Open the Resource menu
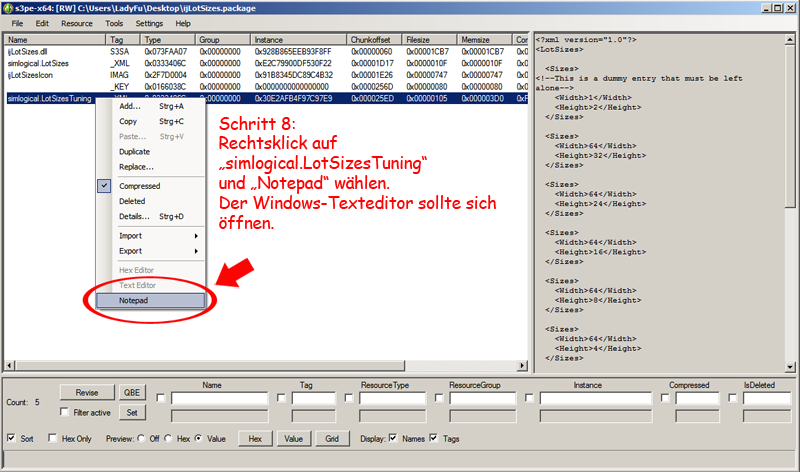The height and width of the screenshot is (472, 800). click(x=77, y=23)
